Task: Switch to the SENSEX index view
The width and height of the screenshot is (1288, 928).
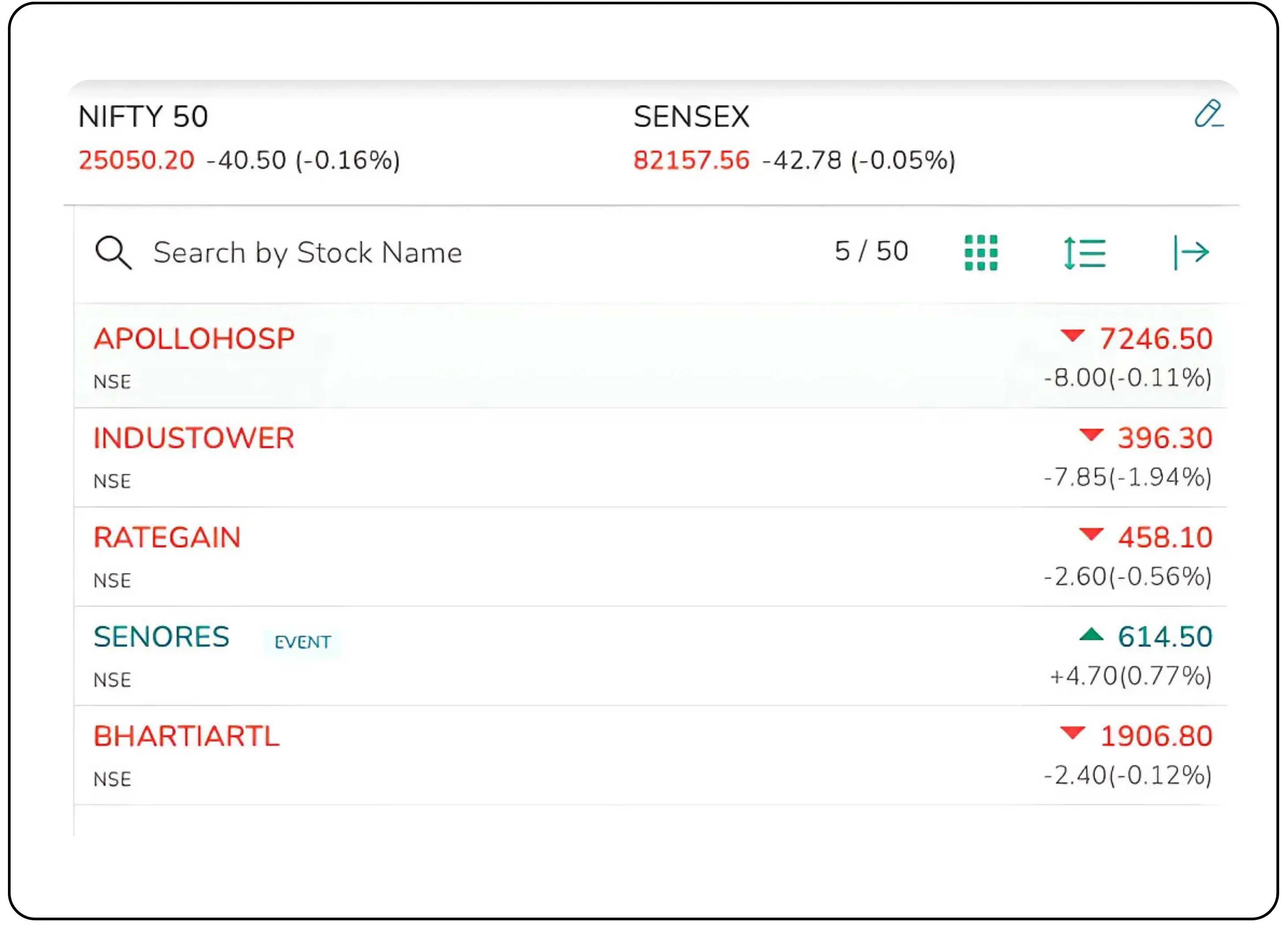Action: (x=692, y=117)
